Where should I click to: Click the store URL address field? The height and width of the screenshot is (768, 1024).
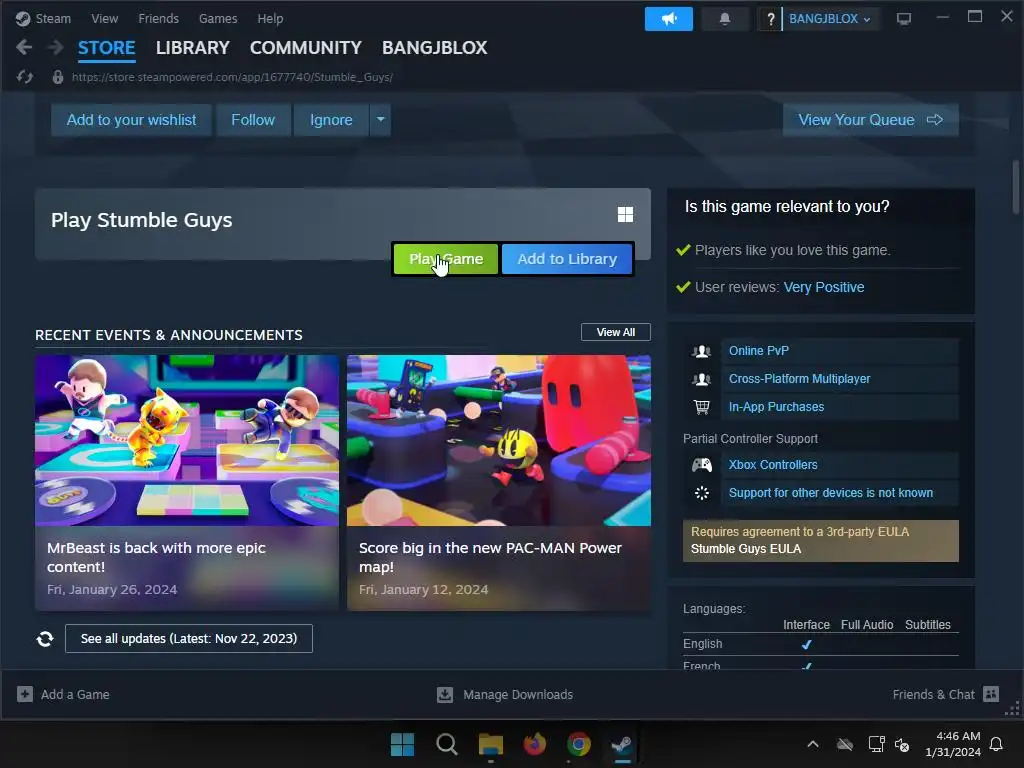pyautogui.click(x=232, y=77)
